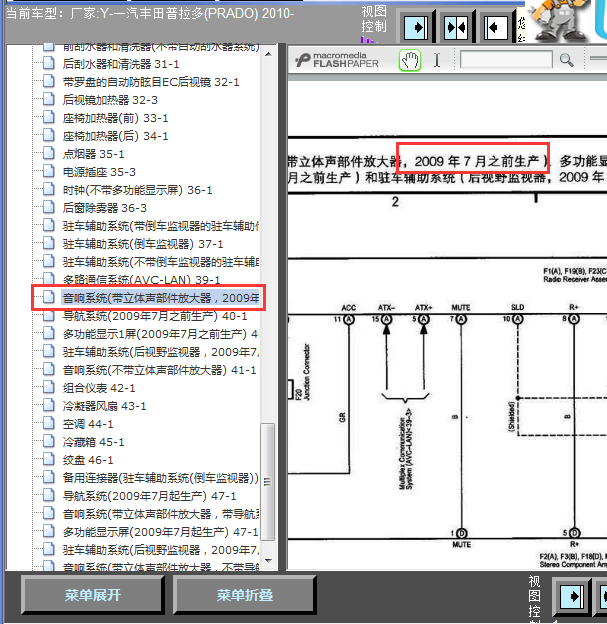Viewport: 607px width, 624px height.
Task: Click document icon beside 座椅加热器(前) 33-1
Action: click(x=49, y=117)
